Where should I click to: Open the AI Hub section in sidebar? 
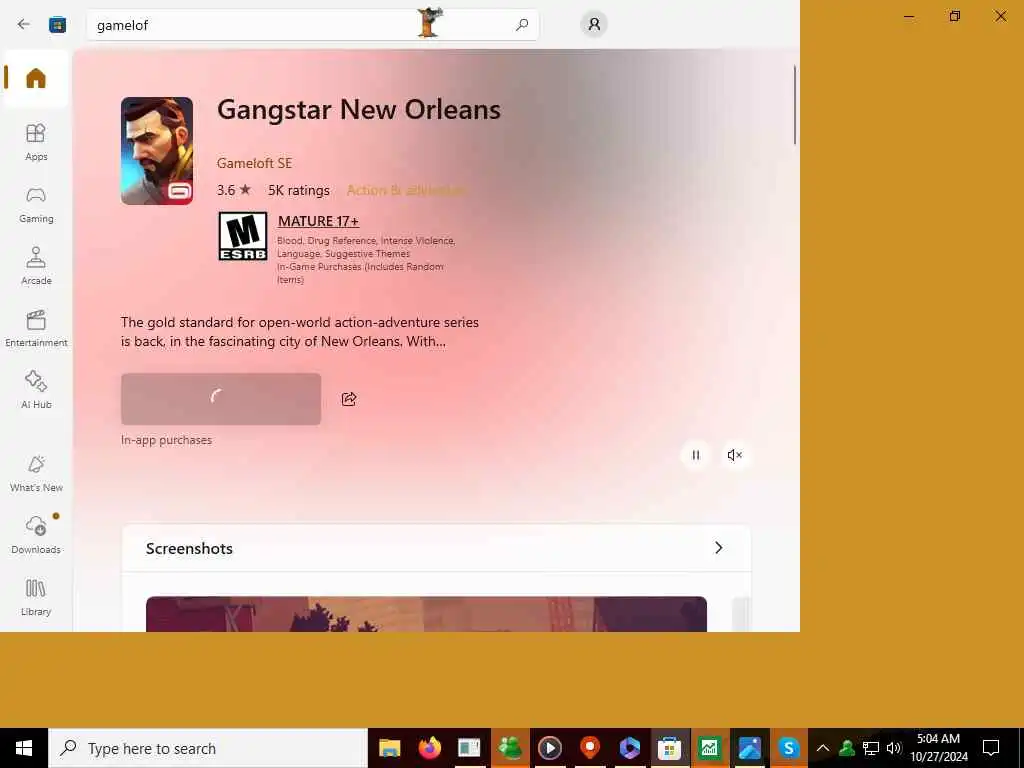pyautogui.click(x=36, y=390)
